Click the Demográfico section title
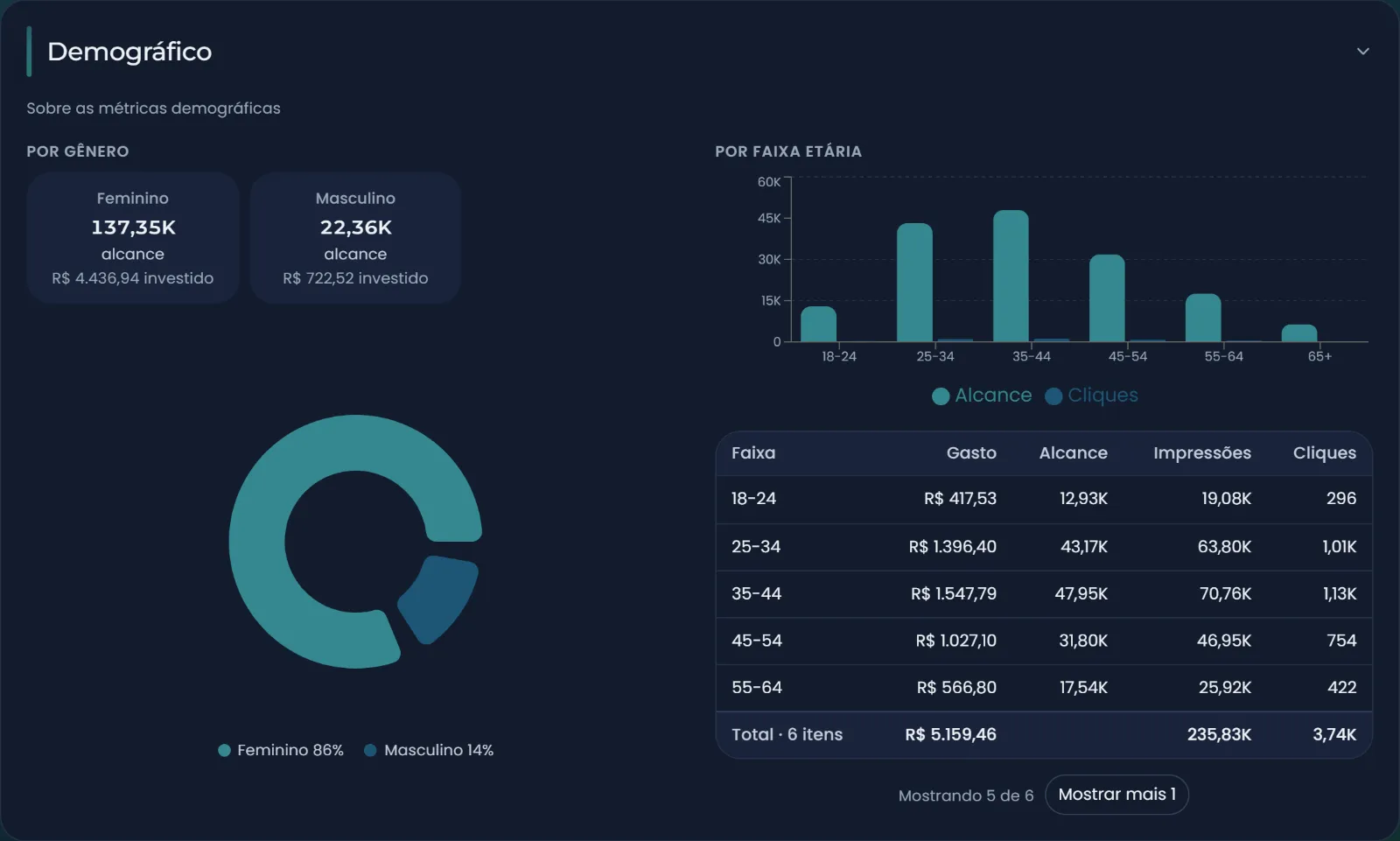Screen dimensions: 1400x841 (x=129, y=52)
